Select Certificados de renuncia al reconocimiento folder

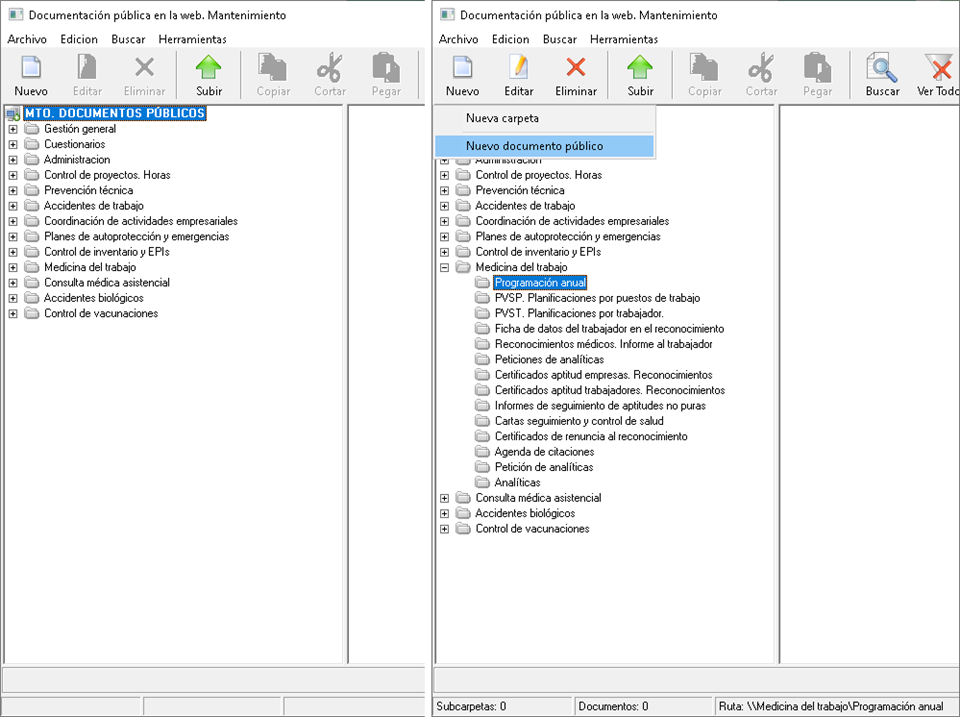point(590,436)
